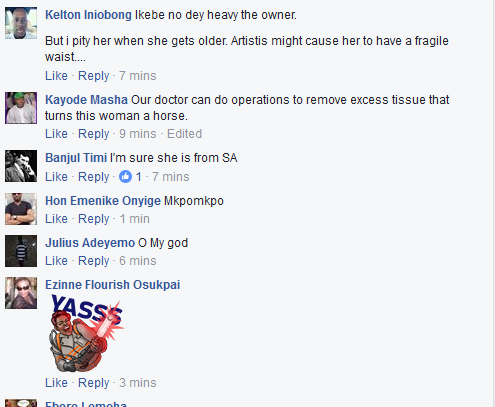
Task: Open Kelton Iniobong's name link
Action: coord(88,15)
